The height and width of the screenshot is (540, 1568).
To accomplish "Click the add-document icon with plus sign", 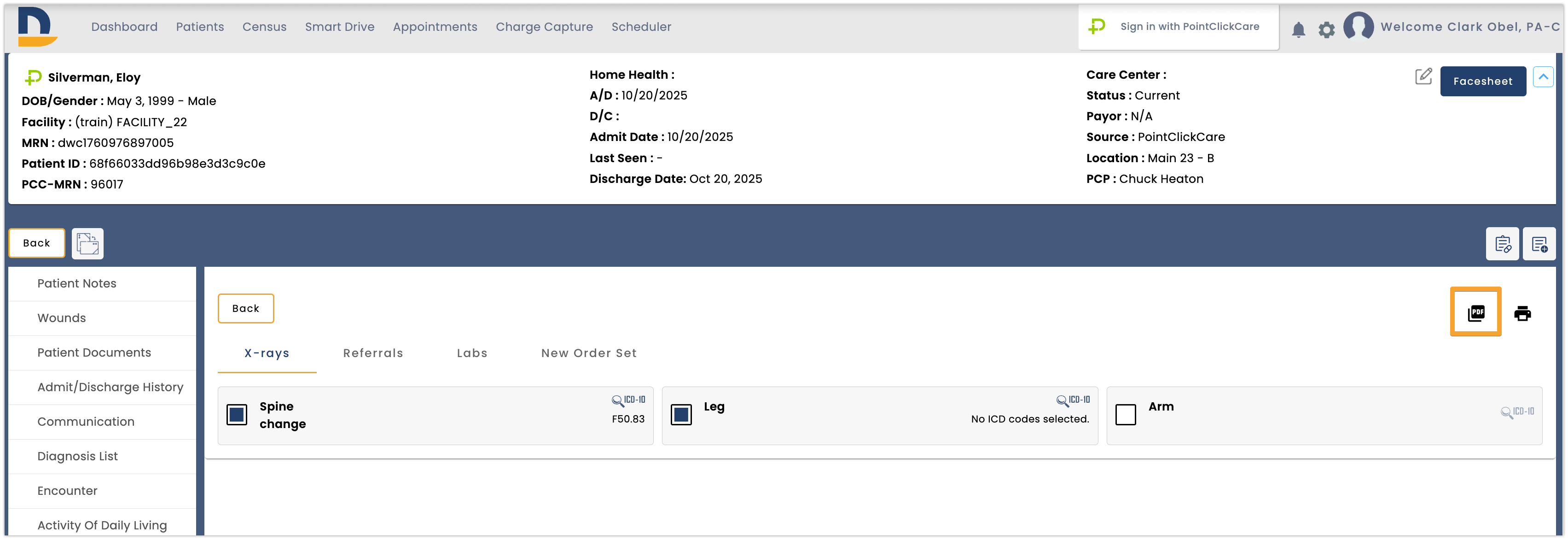I will (x=1539, y=244).
